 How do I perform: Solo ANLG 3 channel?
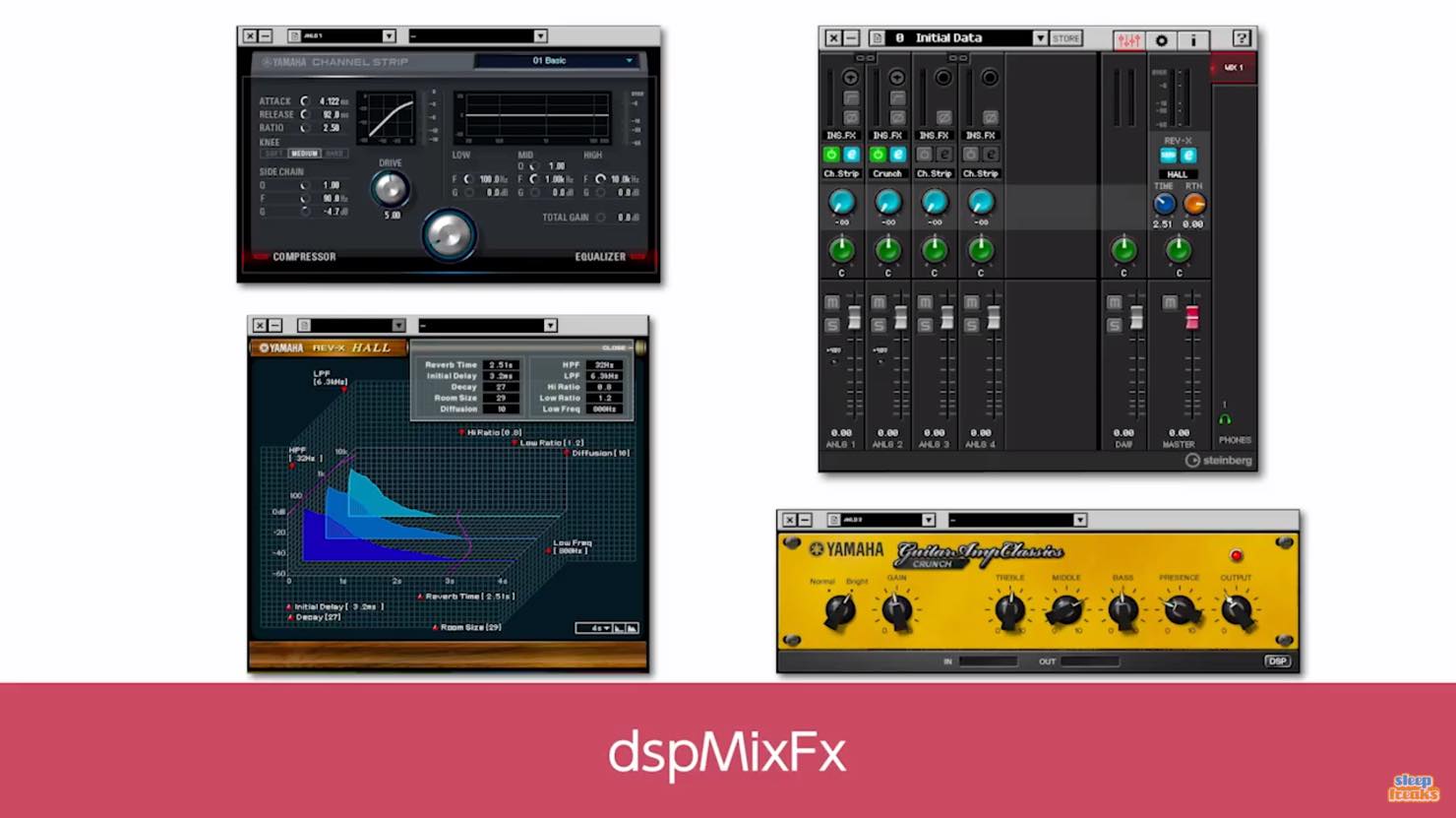click(x=924, y=325)
